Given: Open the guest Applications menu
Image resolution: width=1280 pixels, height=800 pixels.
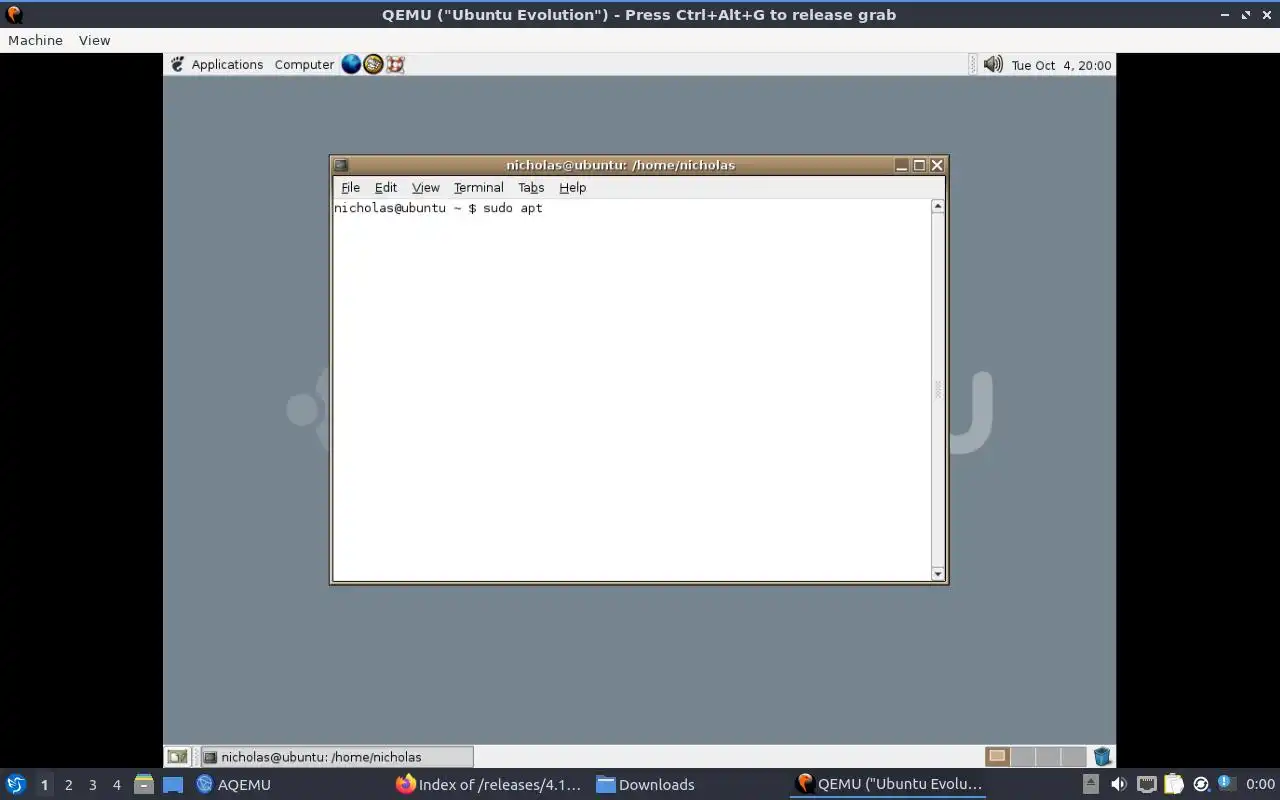Looking at the screenshot, I should 227,64.
